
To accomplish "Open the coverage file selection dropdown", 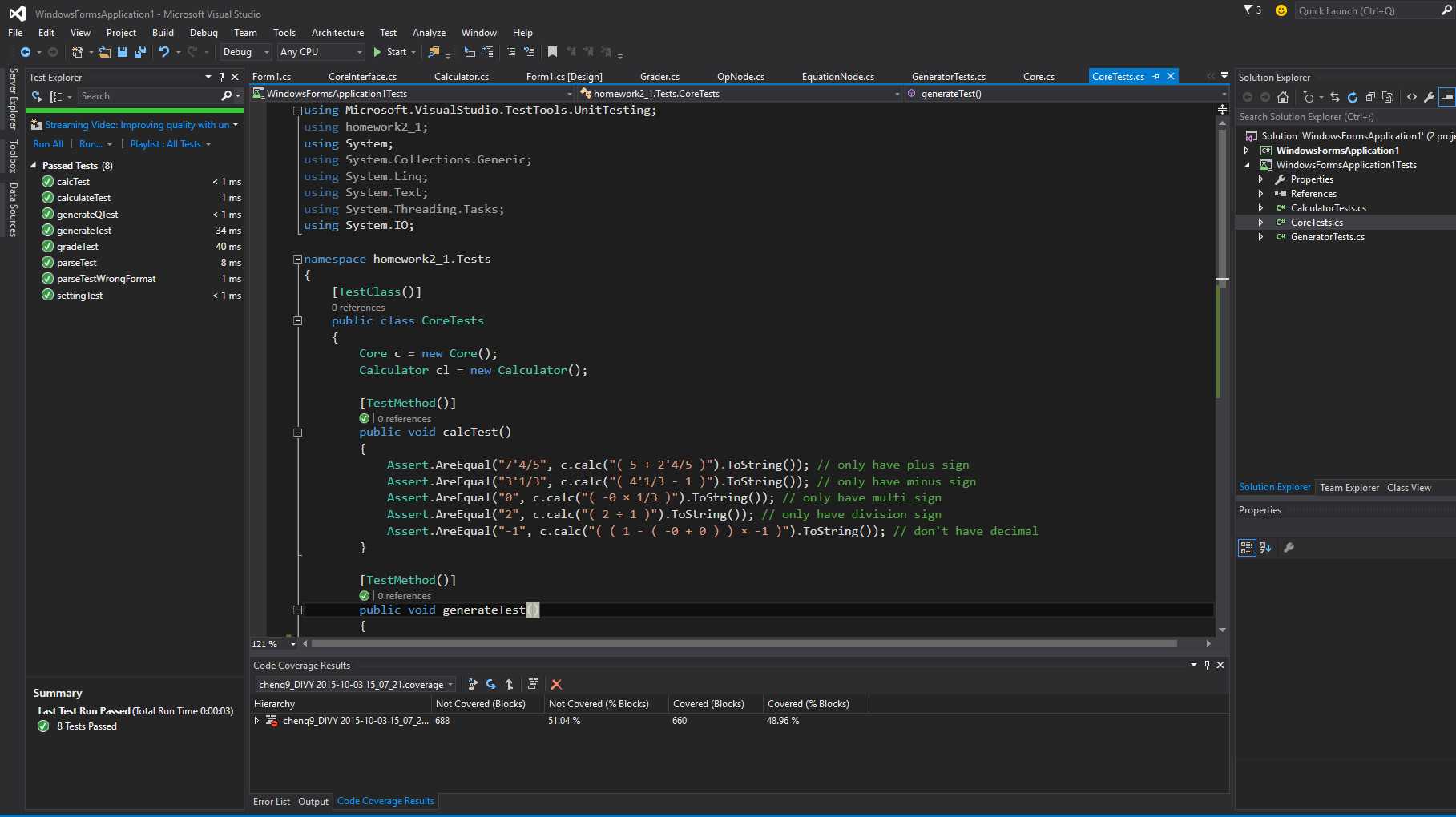I will tap(355, 684).
